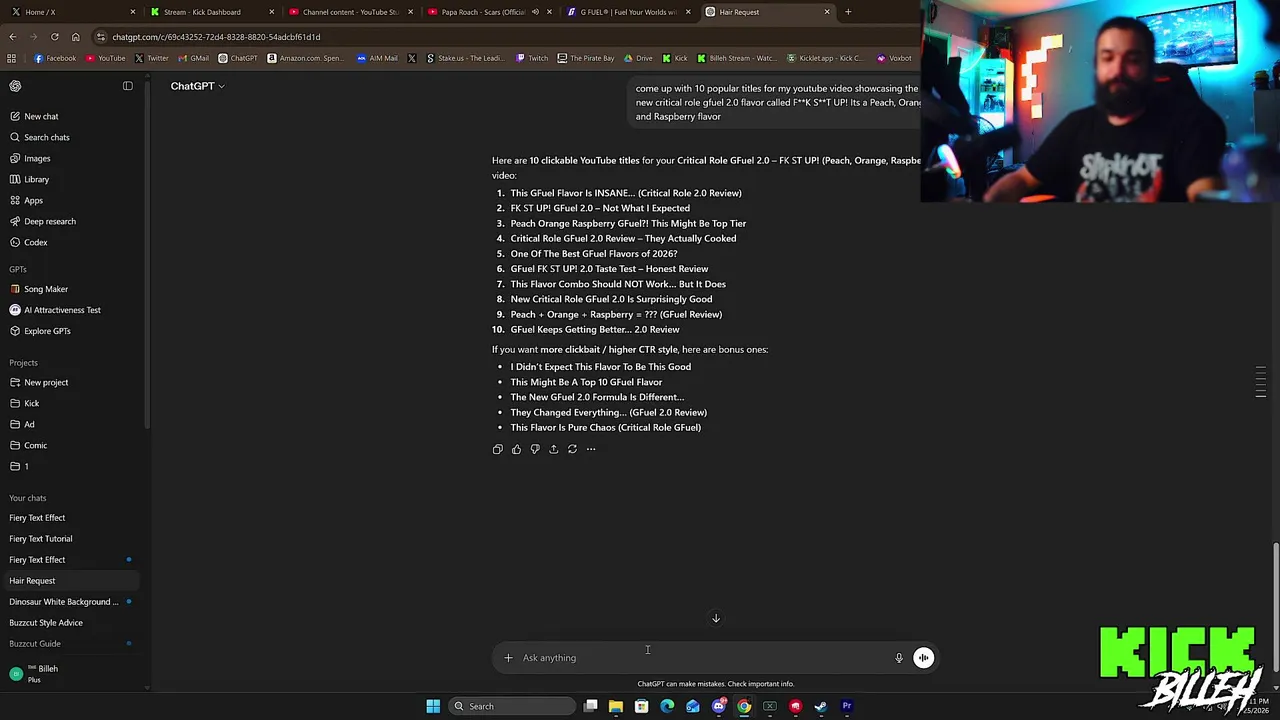
Task: Open Buzzcut Style Advice chat
Action: click(x=70, y=623)
